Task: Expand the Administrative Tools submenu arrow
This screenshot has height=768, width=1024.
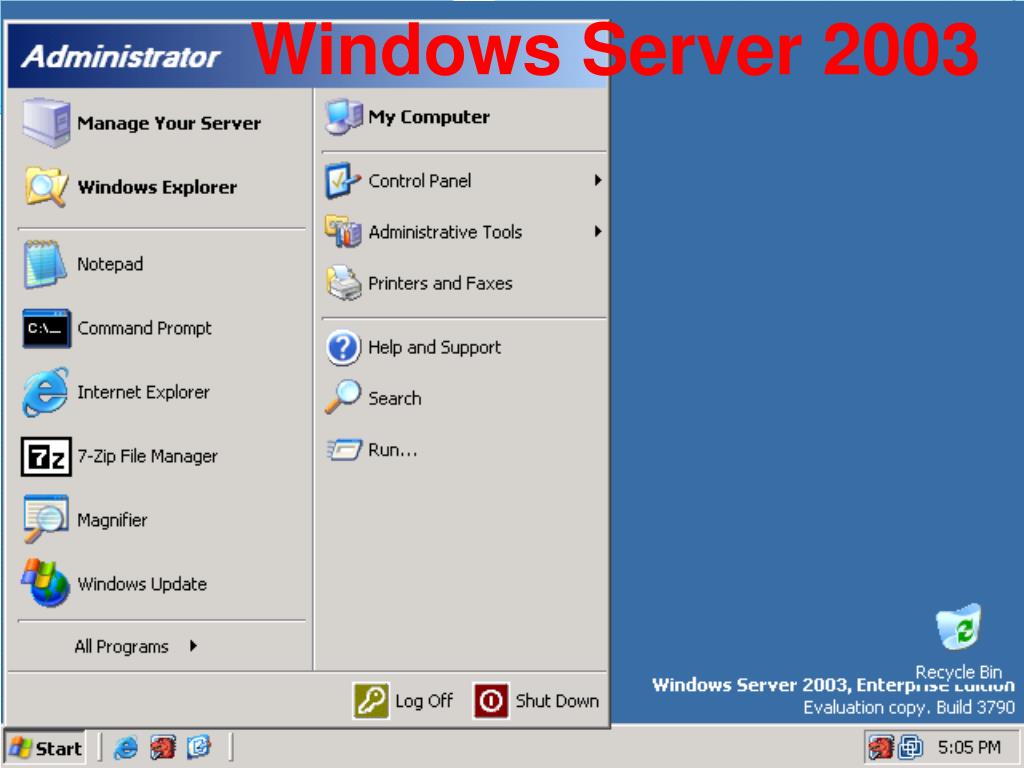Action: coord(598,231)
